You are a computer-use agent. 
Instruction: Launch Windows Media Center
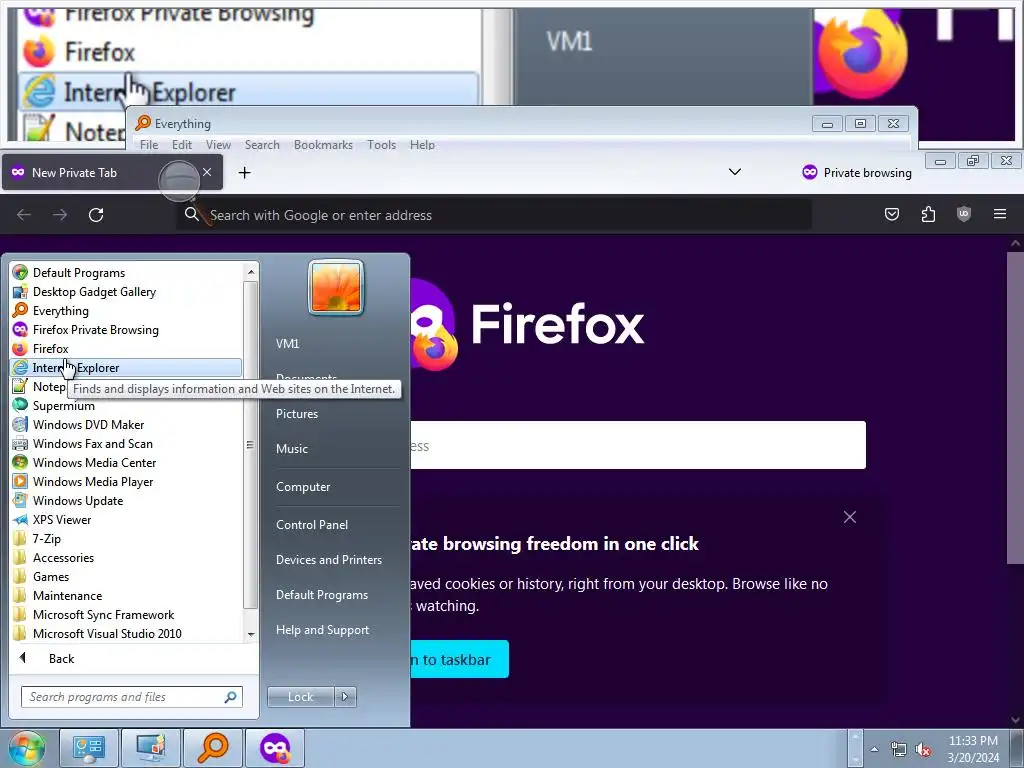[94, 462]
